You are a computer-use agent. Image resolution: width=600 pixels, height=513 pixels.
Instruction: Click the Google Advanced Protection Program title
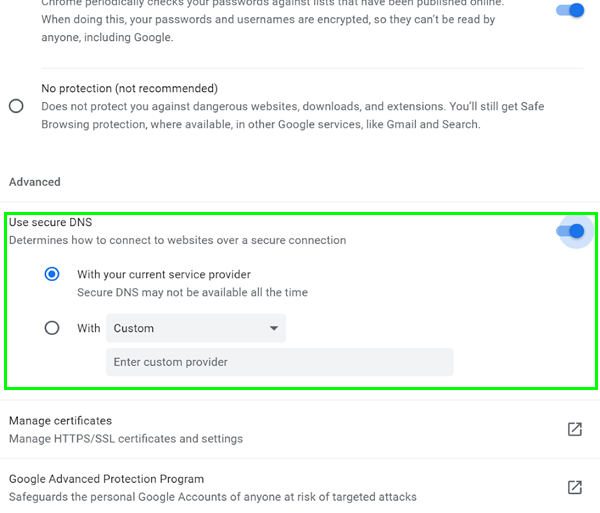(106, 479)
